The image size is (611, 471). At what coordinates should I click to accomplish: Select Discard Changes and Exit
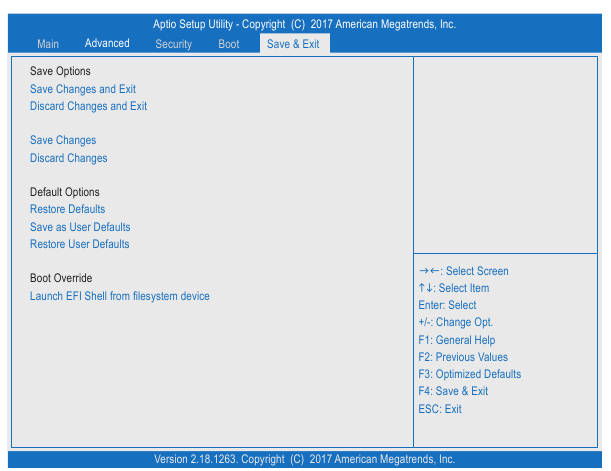(88, 106)
